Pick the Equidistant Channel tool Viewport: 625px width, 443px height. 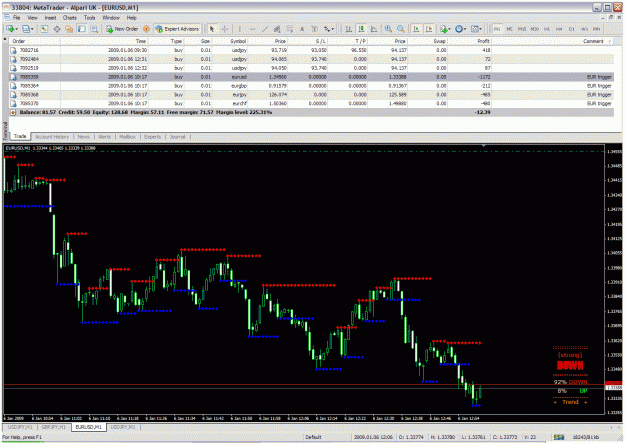pos(277,29)
